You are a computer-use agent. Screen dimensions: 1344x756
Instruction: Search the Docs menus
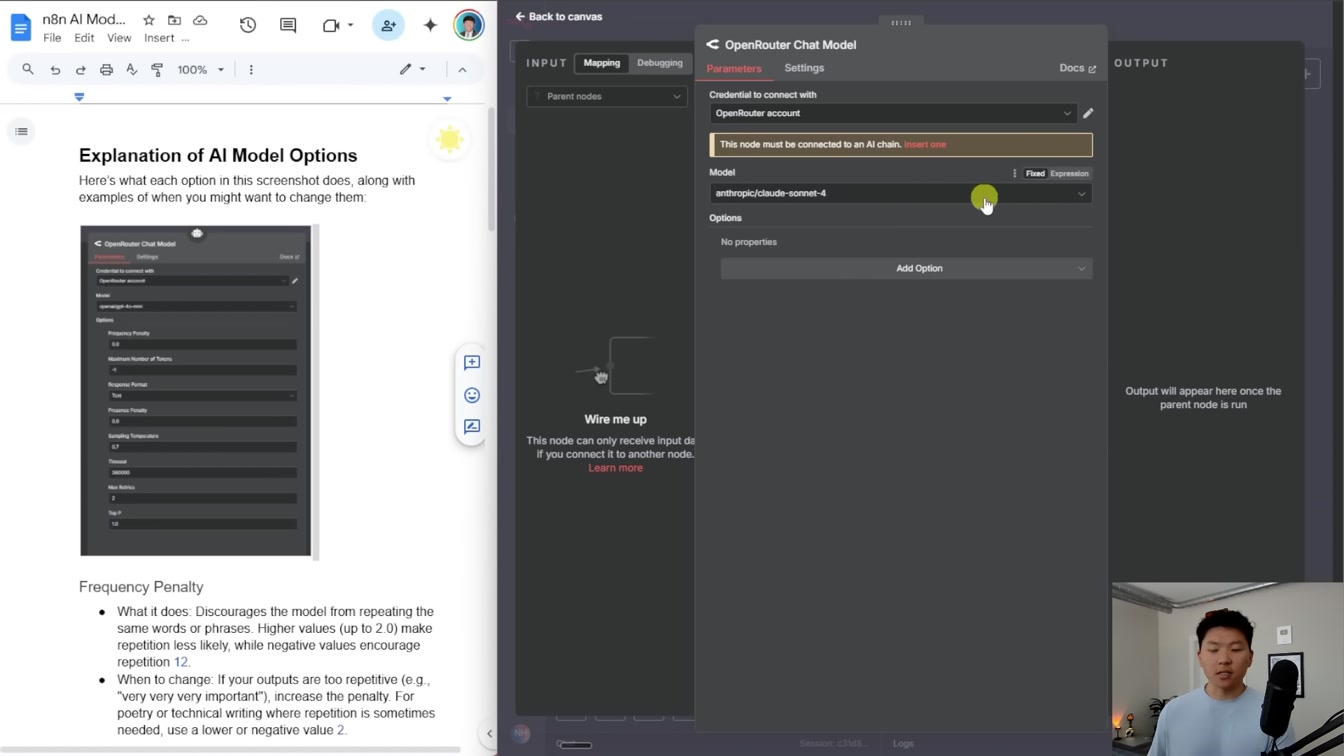[x=28, y=70]
